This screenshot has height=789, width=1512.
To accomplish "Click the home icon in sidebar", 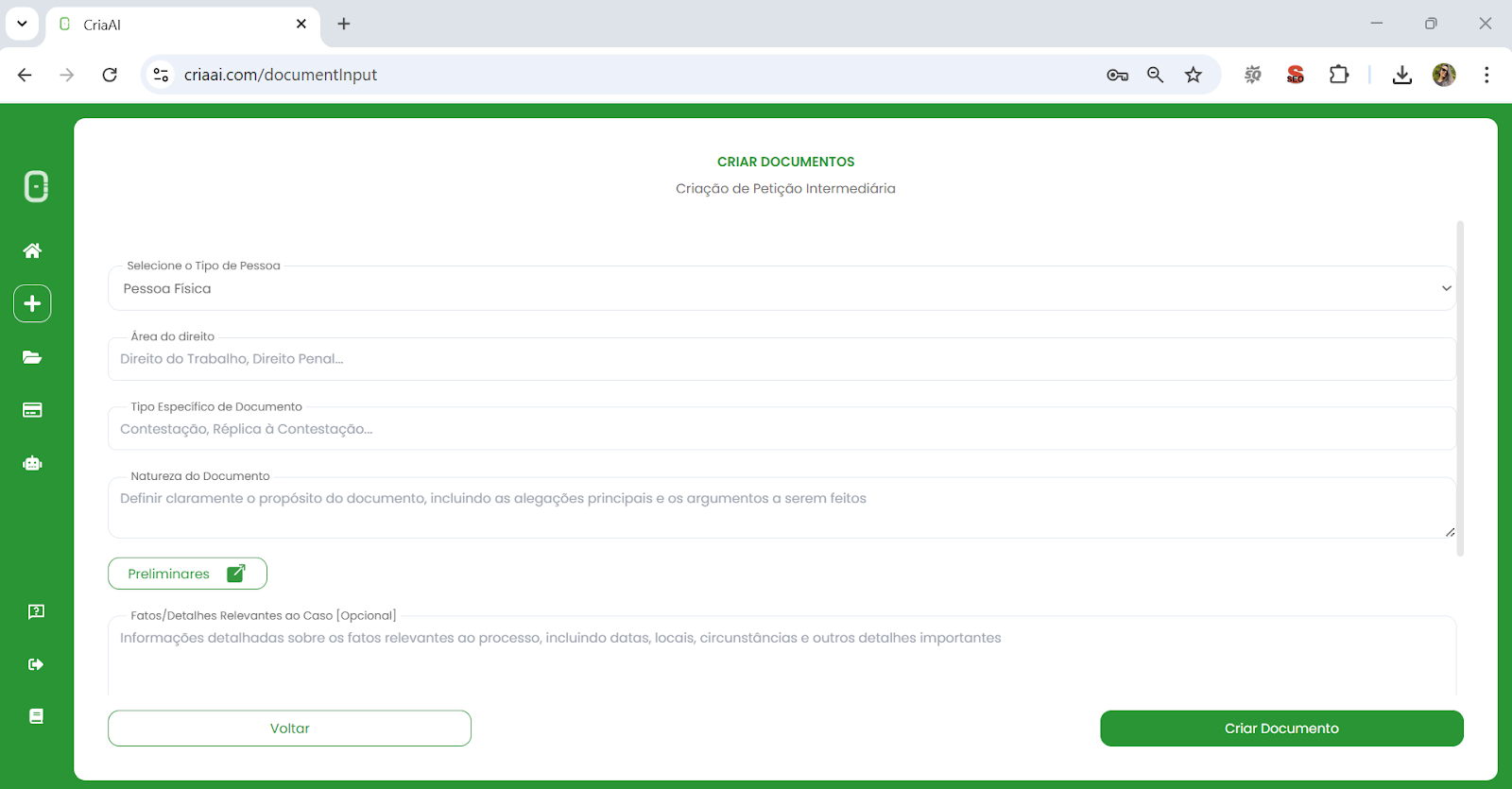I will (x=32, y=250).
